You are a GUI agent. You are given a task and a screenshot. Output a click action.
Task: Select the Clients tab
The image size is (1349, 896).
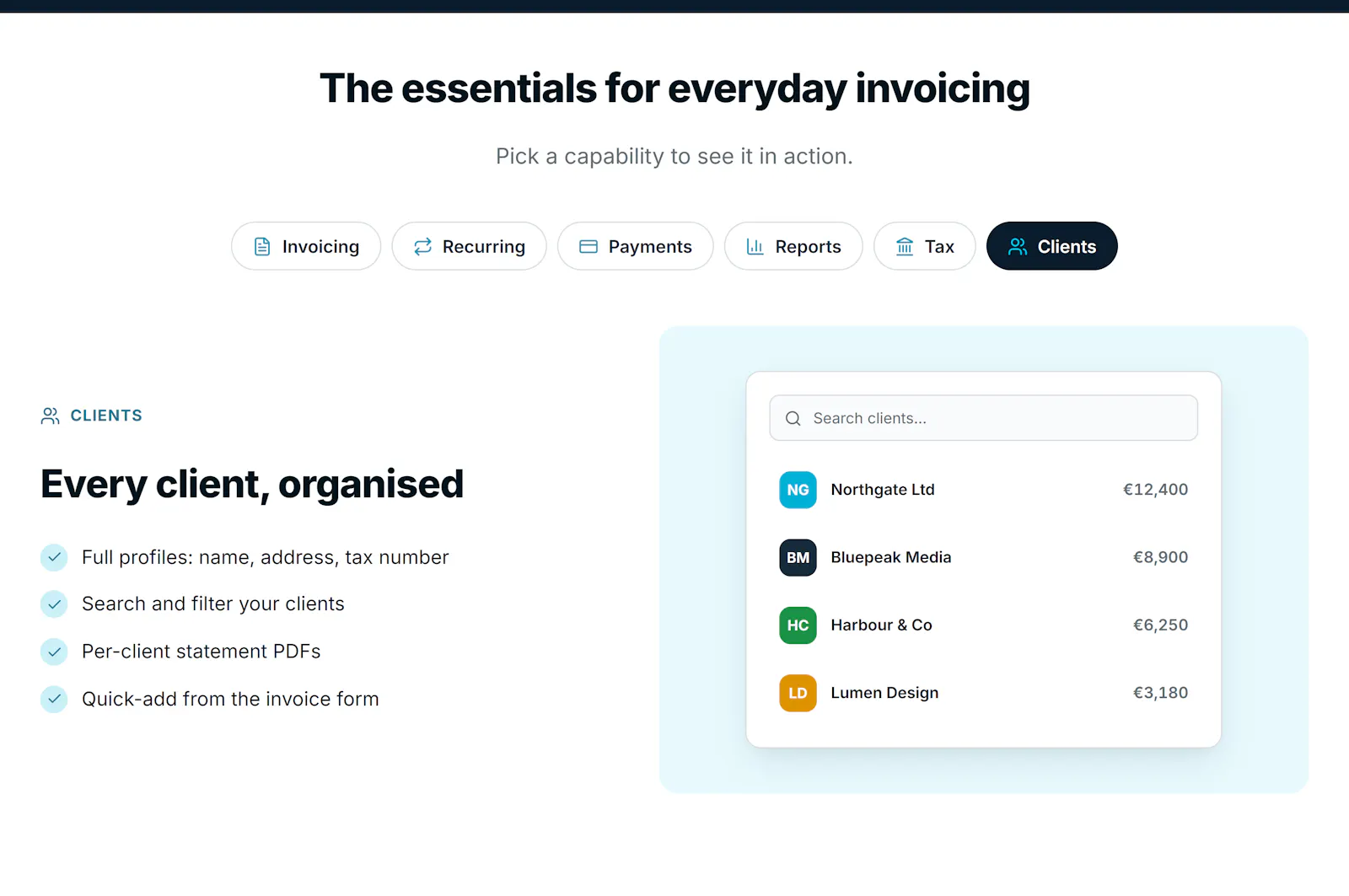1052,246
